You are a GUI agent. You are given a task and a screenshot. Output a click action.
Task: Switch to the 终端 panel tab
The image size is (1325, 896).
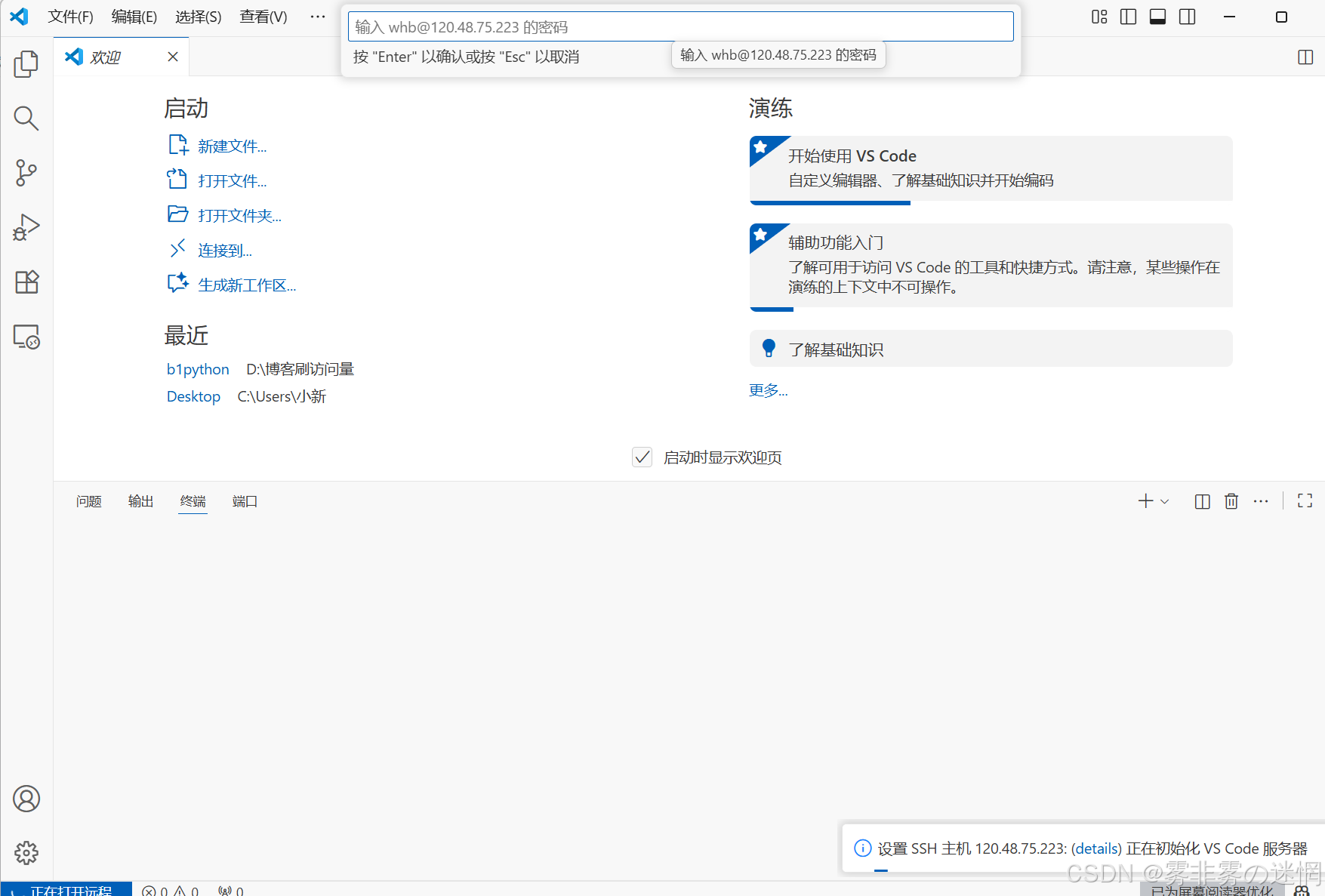[193, 501]
